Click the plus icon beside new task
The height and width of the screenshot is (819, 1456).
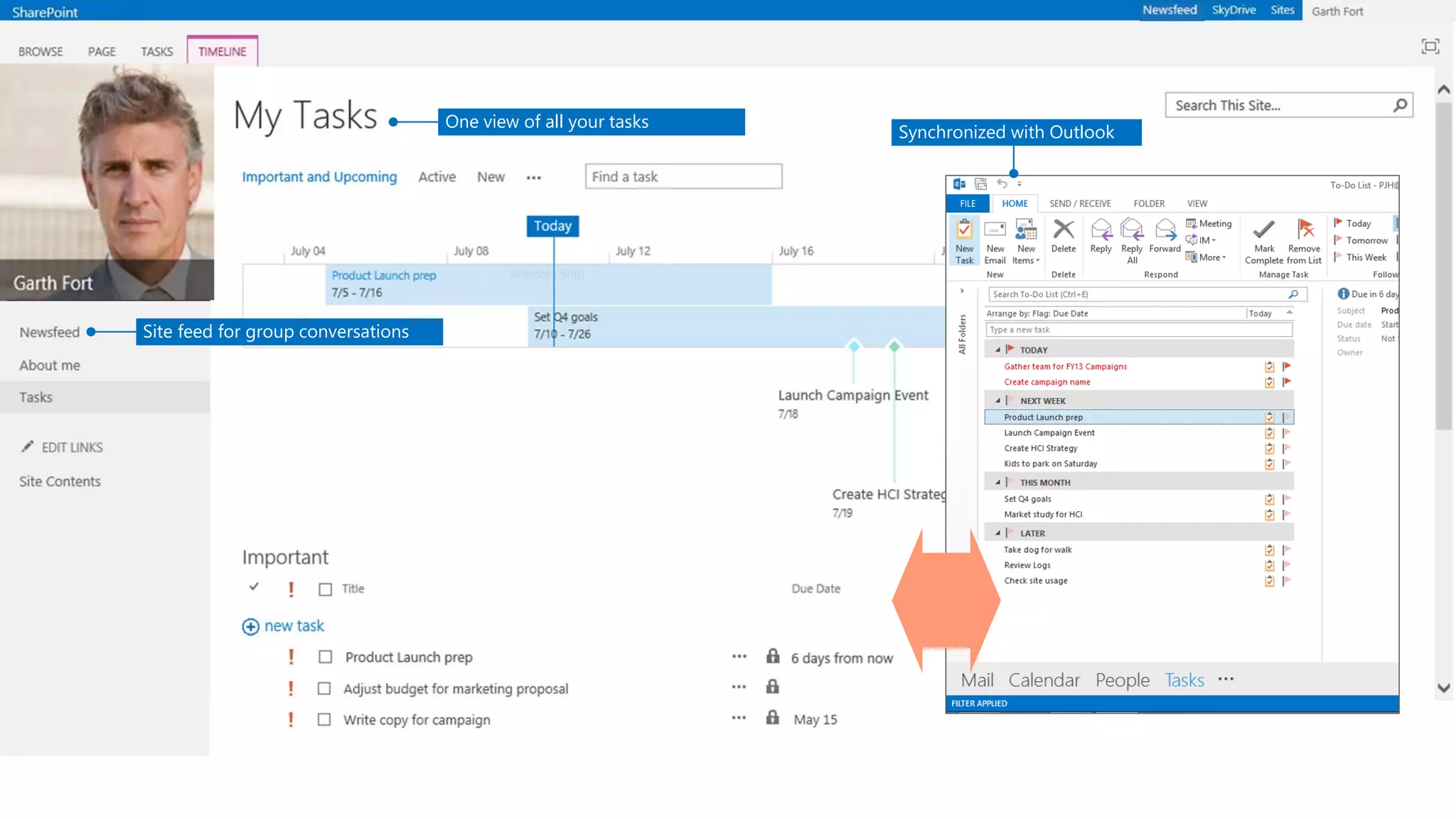click(250, 626)
